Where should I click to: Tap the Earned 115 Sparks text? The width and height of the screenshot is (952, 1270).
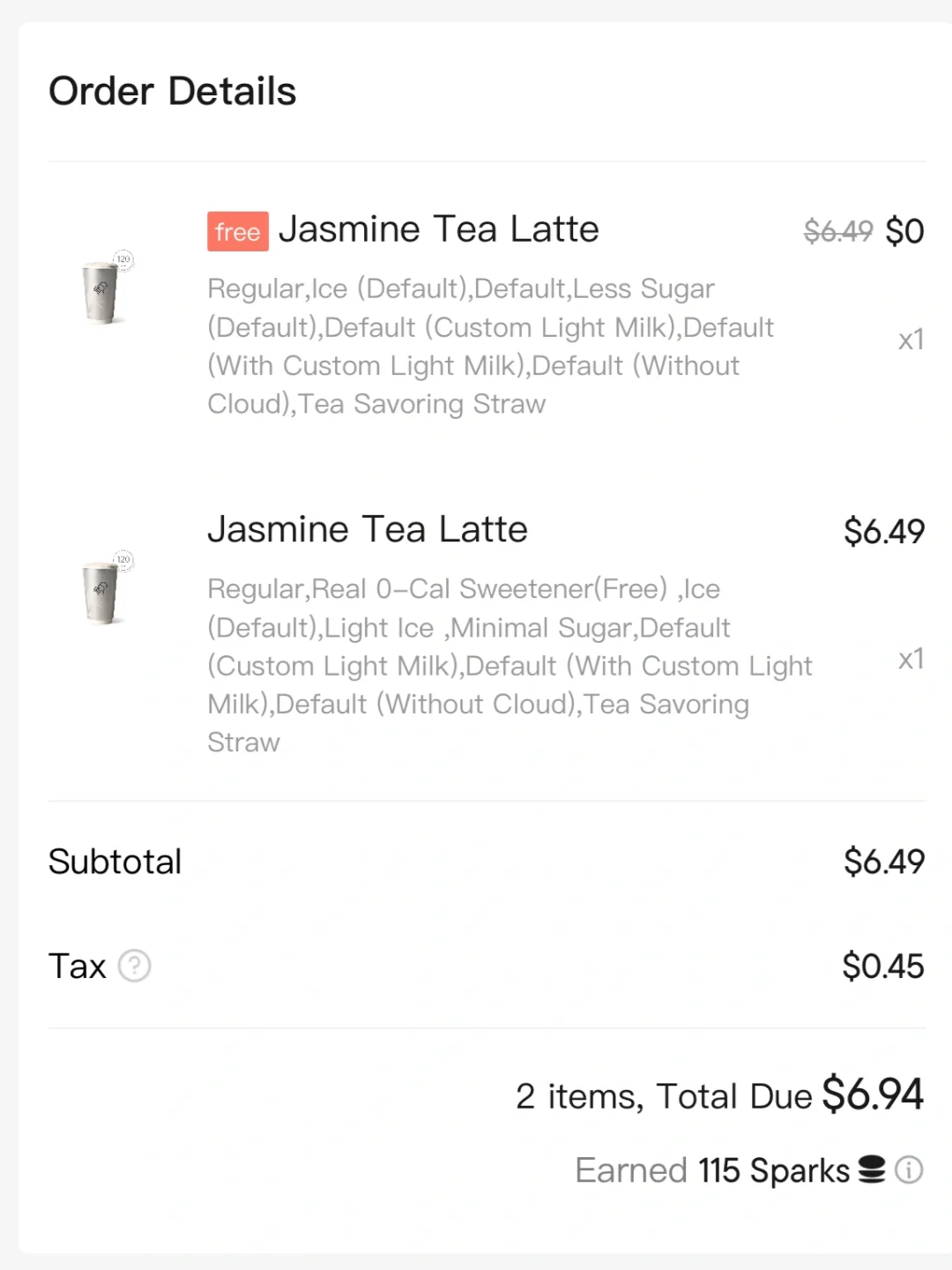click(x=712, y=1170)
